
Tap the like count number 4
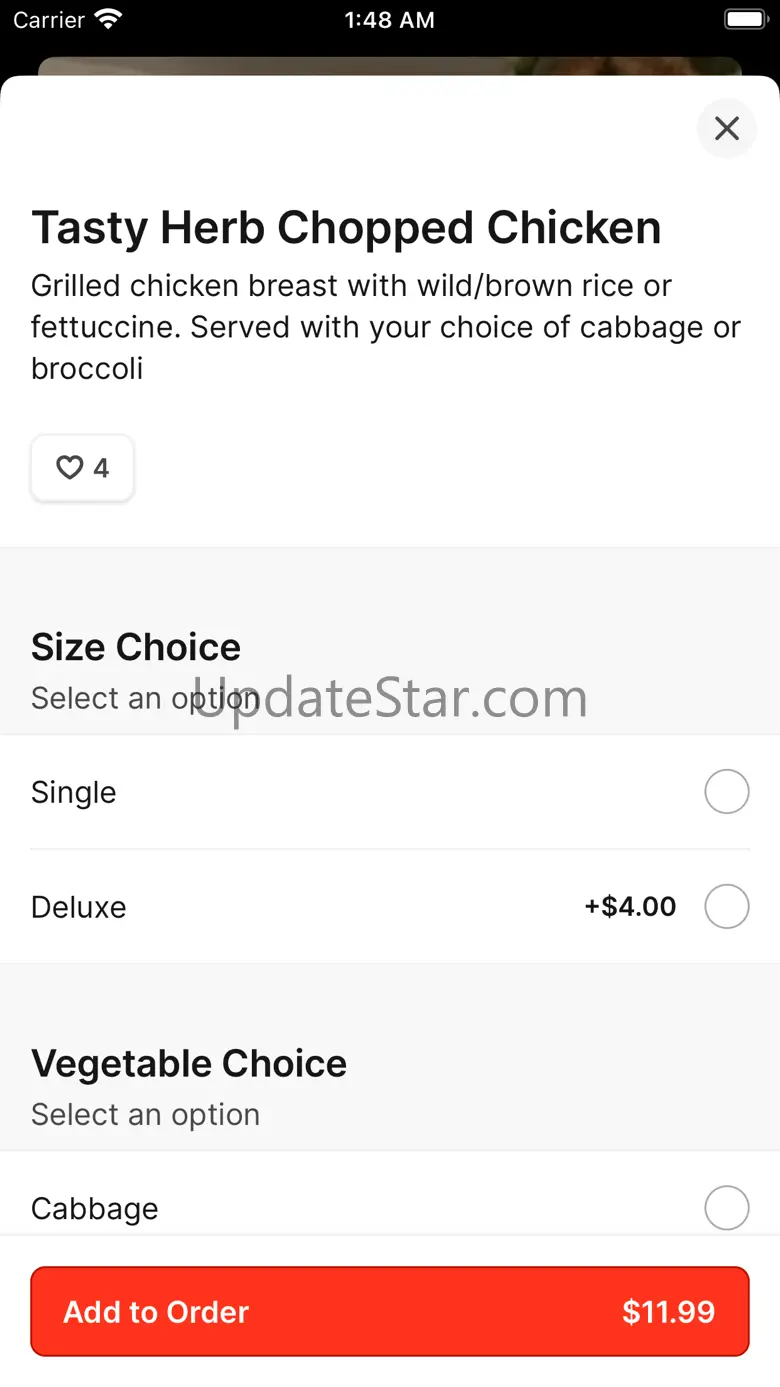pos(101,468)
